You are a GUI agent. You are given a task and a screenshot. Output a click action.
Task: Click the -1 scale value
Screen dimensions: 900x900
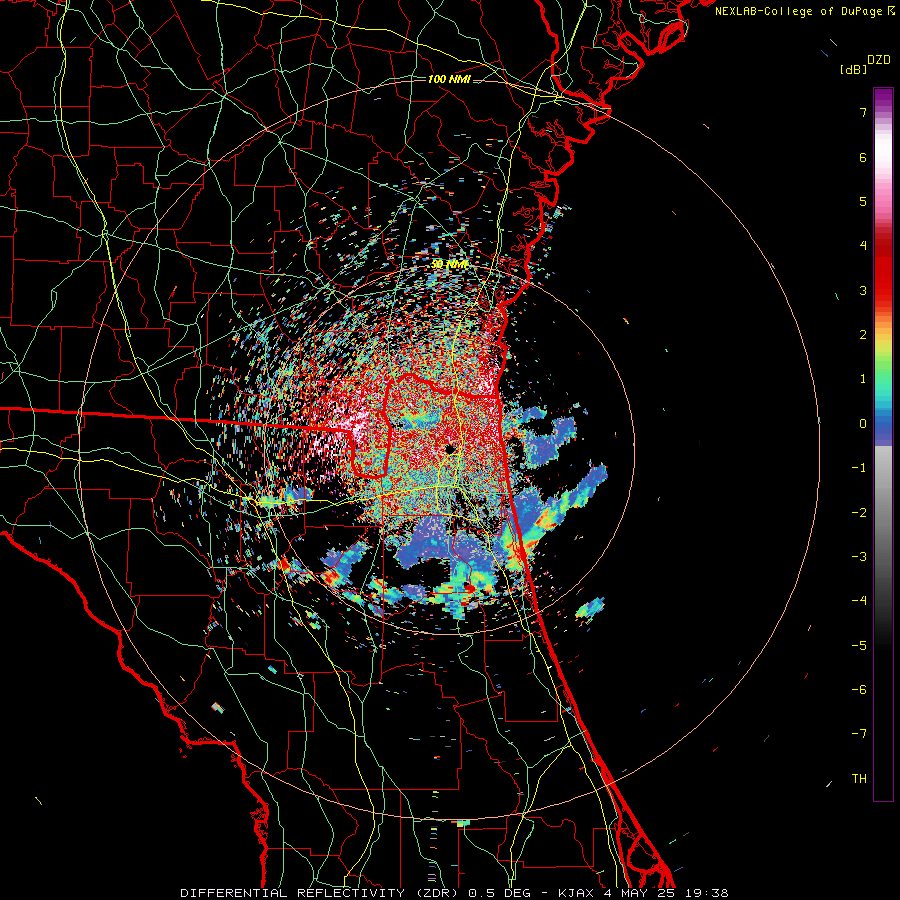[859, 468]
